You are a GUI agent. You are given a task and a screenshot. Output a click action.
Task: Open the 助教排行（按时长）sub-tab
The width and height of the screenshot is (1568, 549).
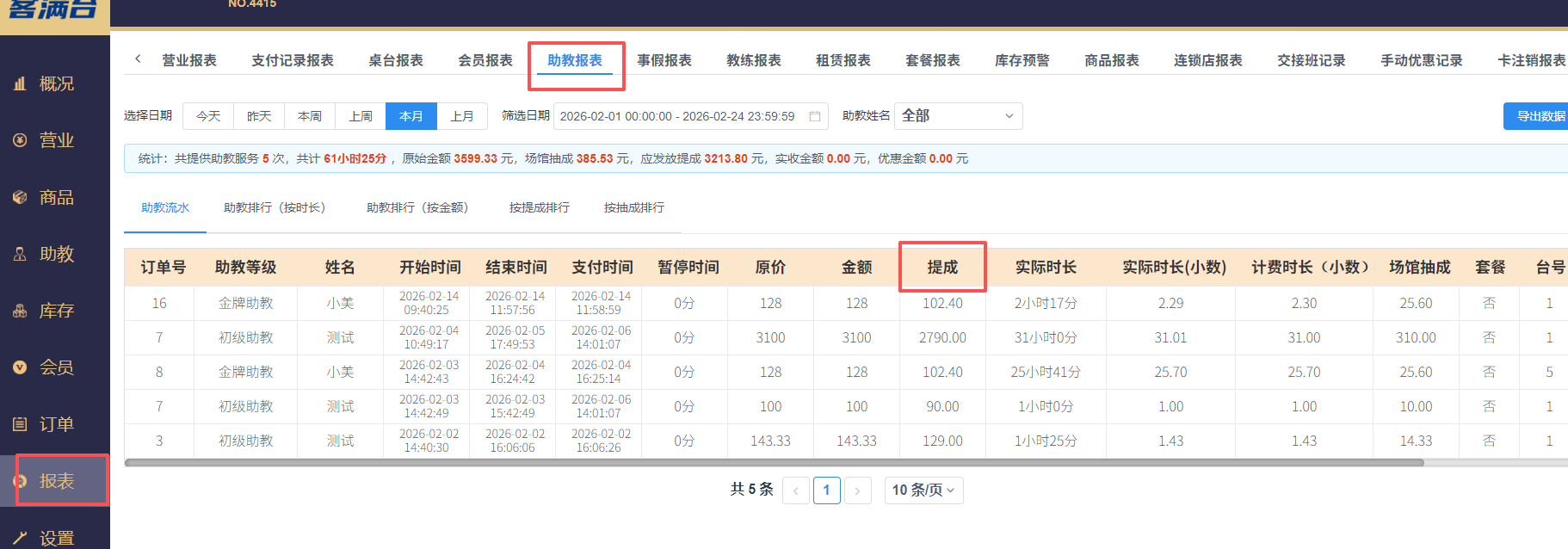275,207
